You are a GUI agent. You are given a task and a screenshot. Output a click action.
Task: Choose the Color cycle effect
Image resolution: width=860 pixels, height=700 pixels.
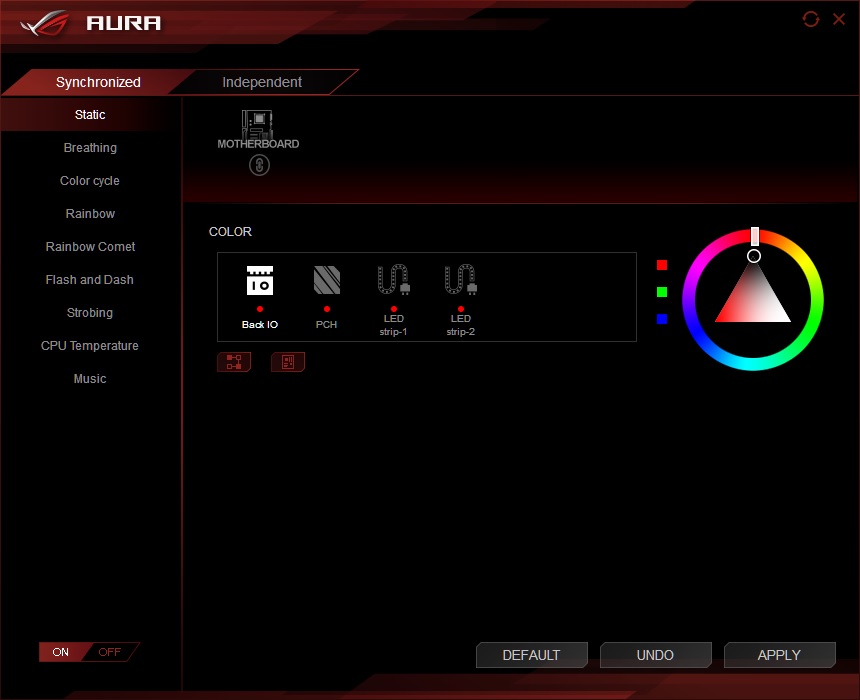(x=90, y=180)
